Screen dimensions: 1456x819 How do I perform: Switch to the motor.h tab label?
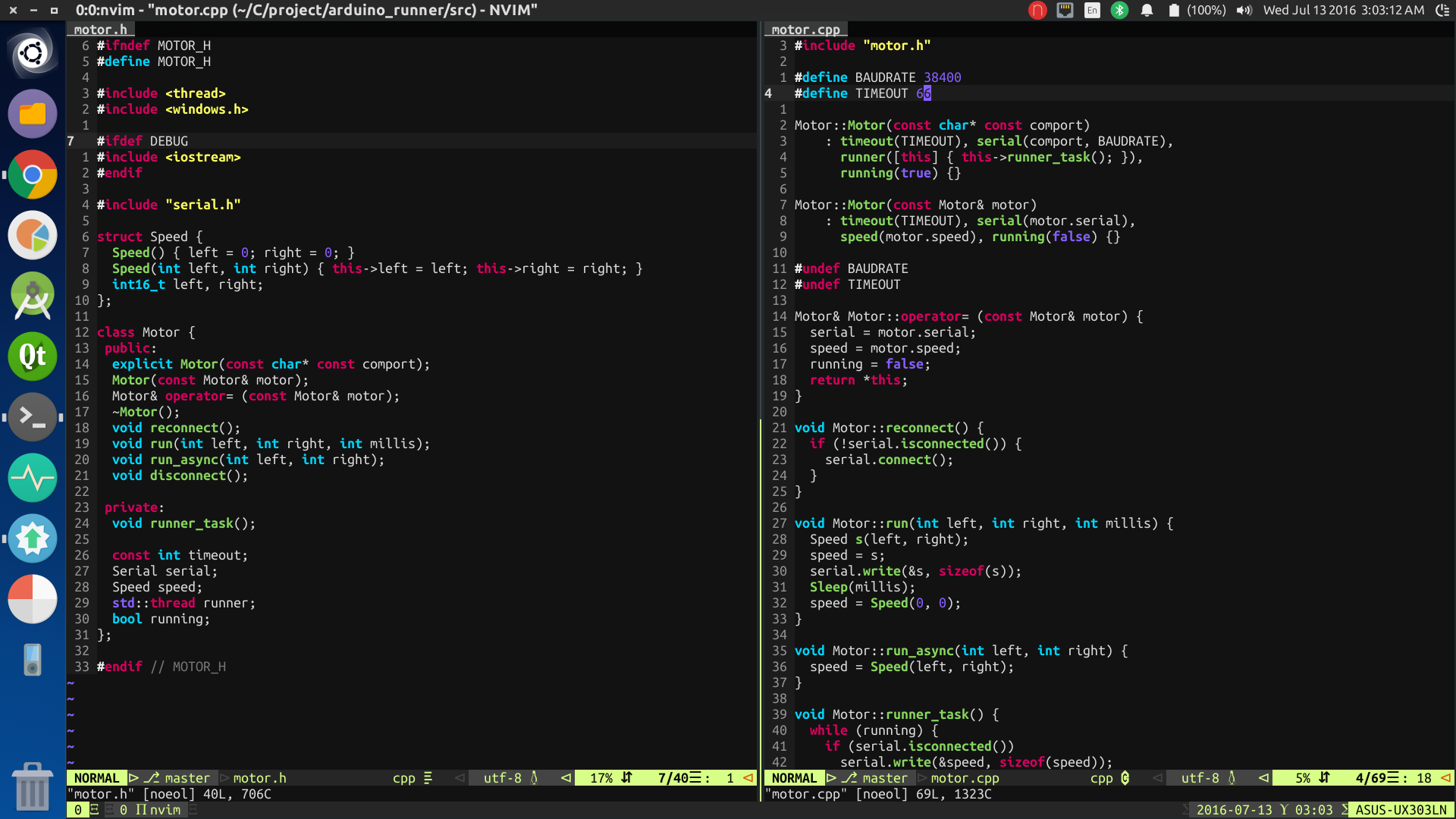click(x=100, y=30)
